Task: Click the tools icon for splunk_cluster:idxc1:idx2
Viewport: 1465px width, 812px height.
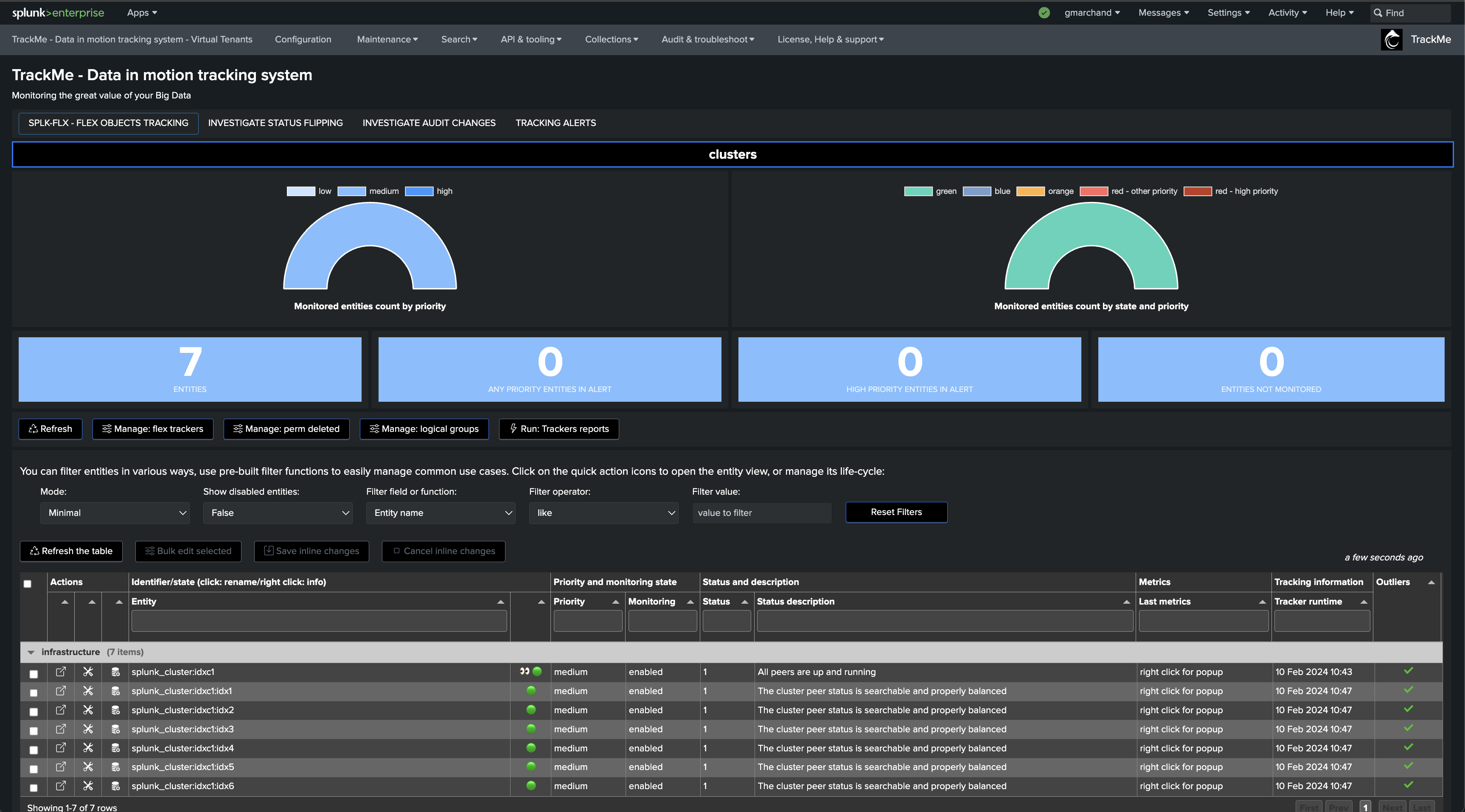Action: pyautogui.click(x=87, y=710)
